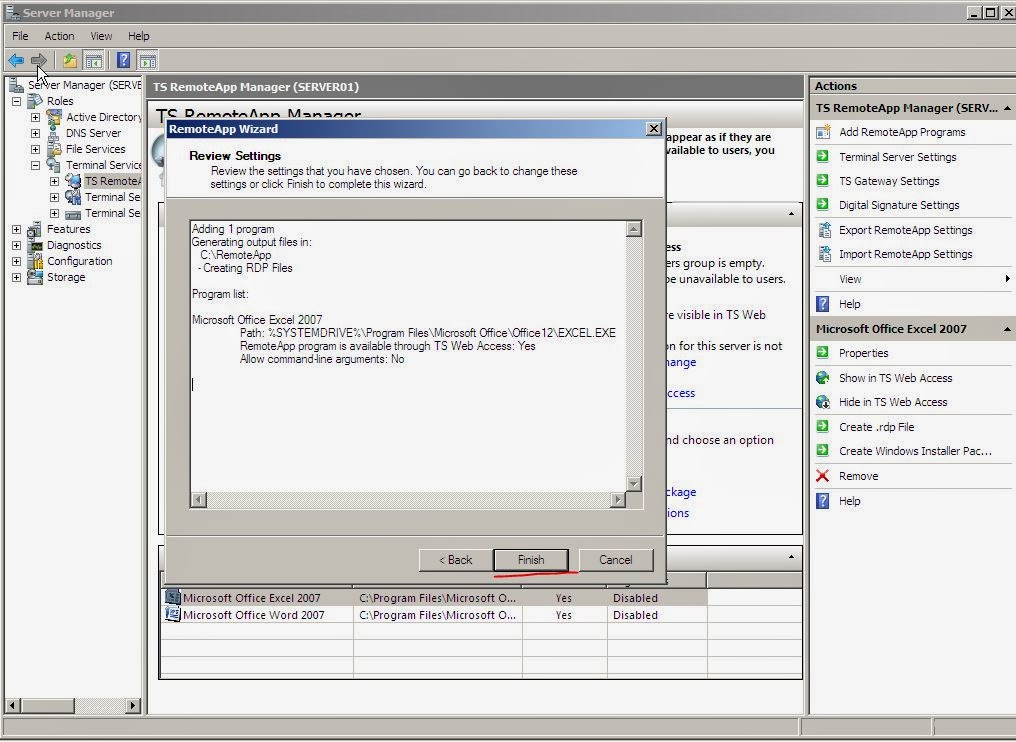The height and width of the screenshot is (742, 1016).
Task: Click the Remove action link
Action: pyautogui.click(x=859, y=476)
